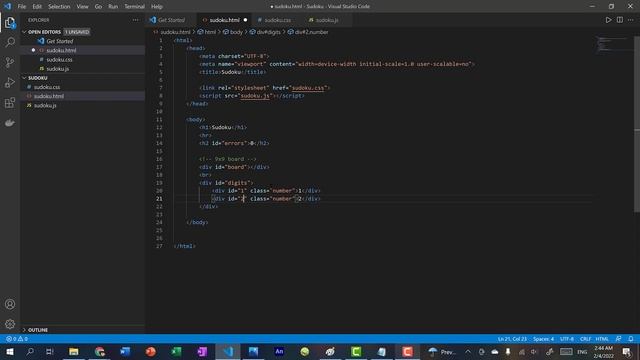Change encoding via UTF-8 status item
This screenshot has width=640, height=360.
[x=567, y=339]
